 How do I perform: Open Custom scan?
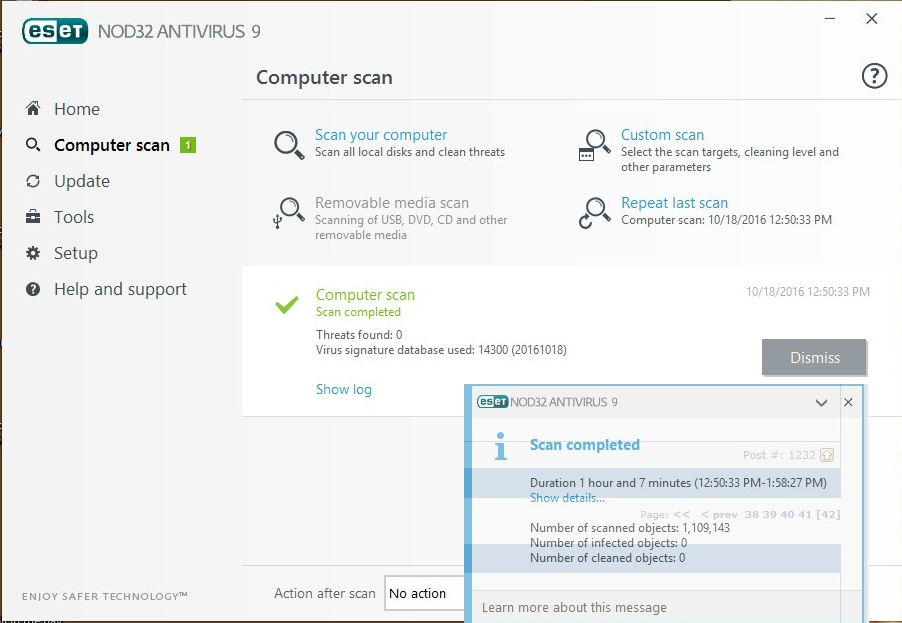(x=662, y=135)
